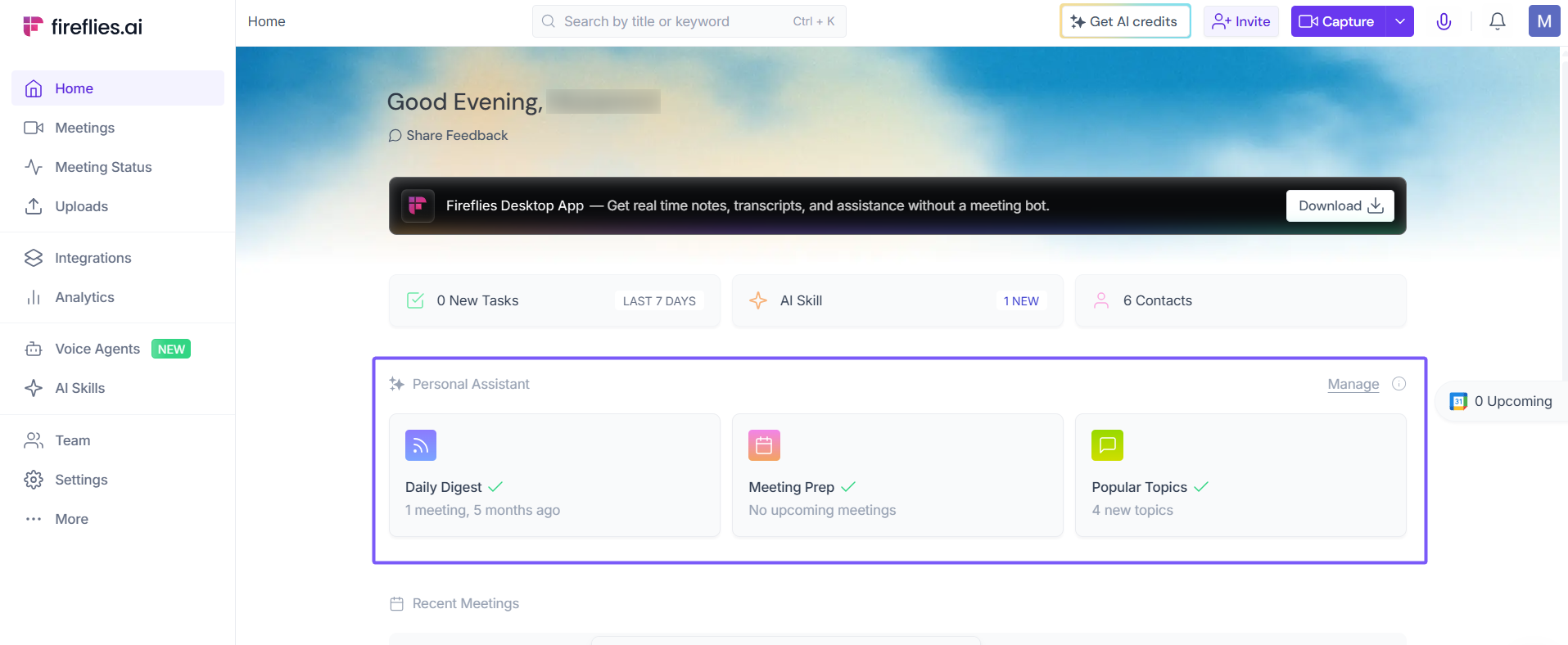Open the Home sidebar item
Viewport: 1568px width, 645px height.
tap(118, 88)
